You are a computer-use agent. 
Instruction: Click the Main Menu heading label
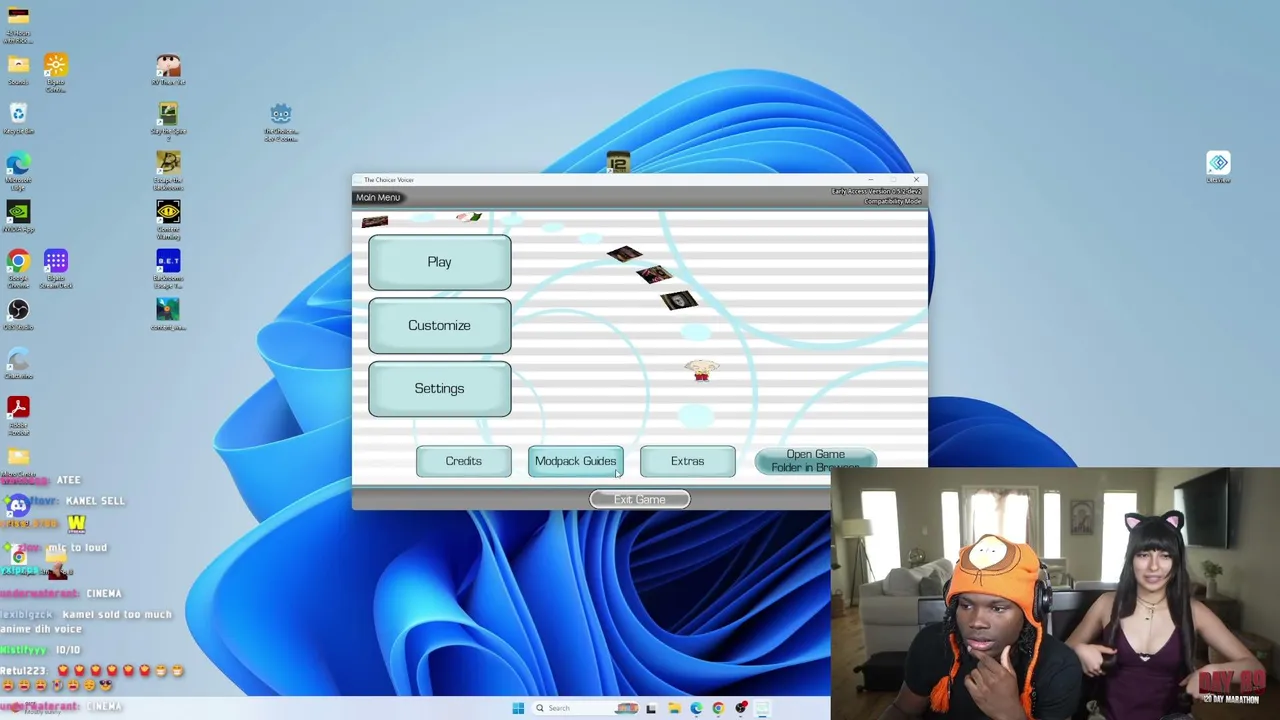pos(378,197)
